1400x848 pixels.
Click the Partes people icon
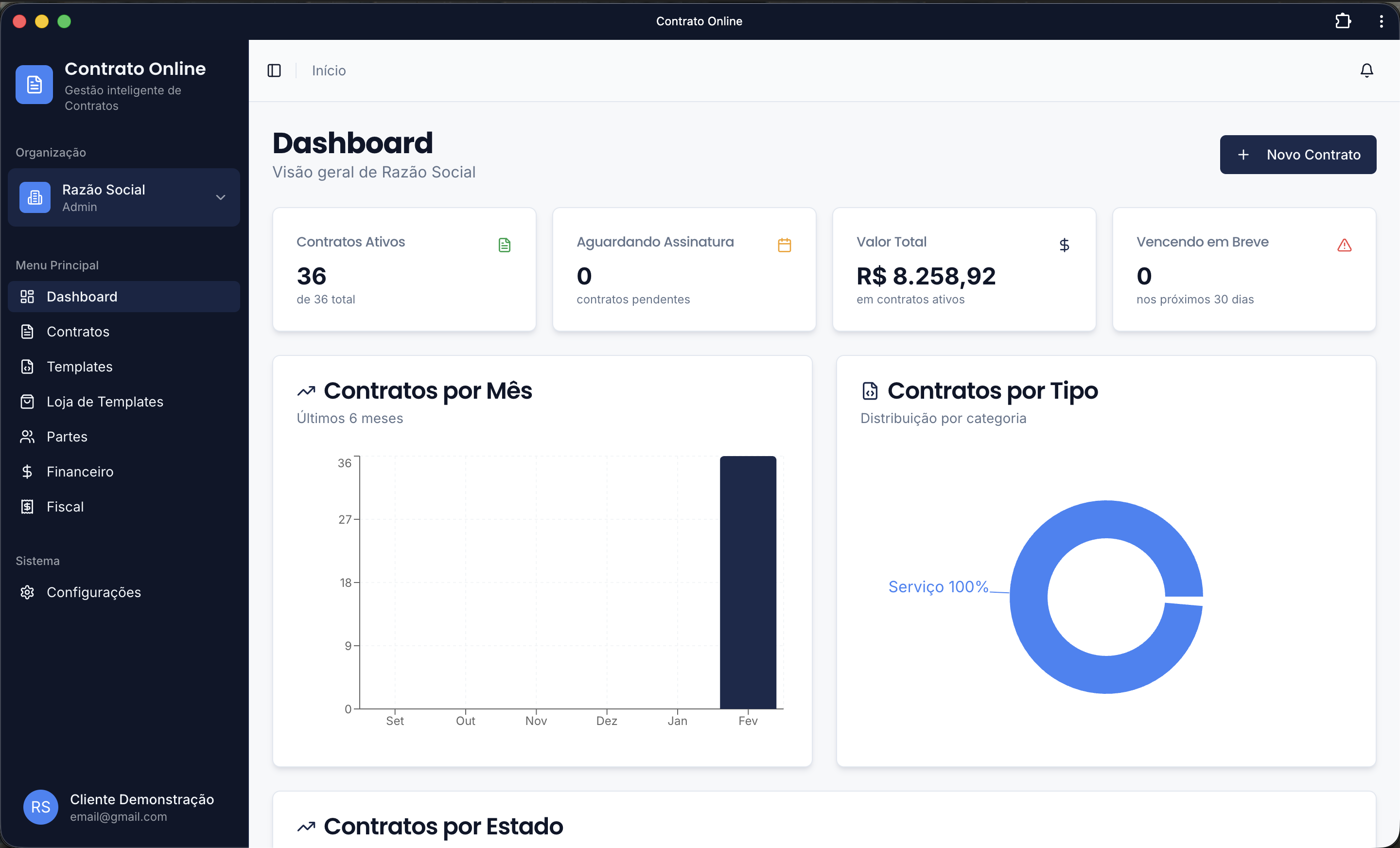click(27, 437)
